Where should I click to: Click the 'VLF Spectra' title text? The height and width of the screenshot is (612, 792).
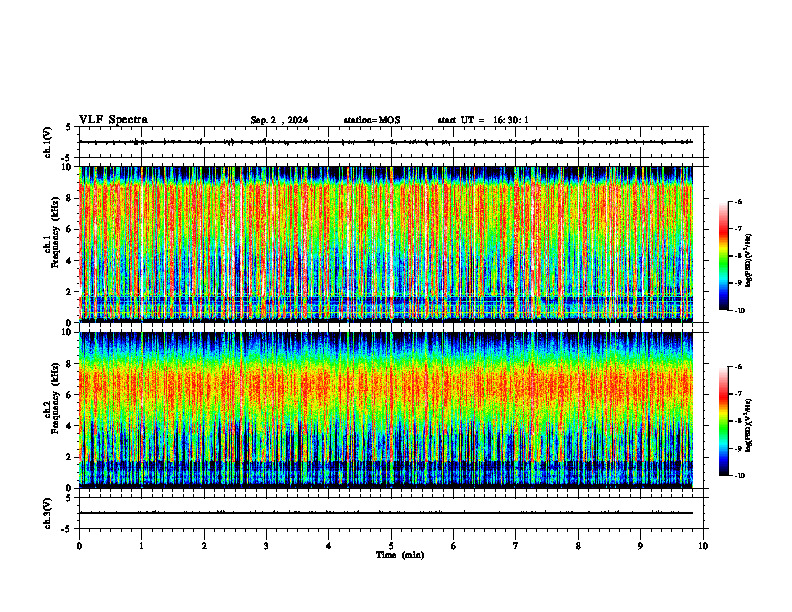click(x=113, y=120)
